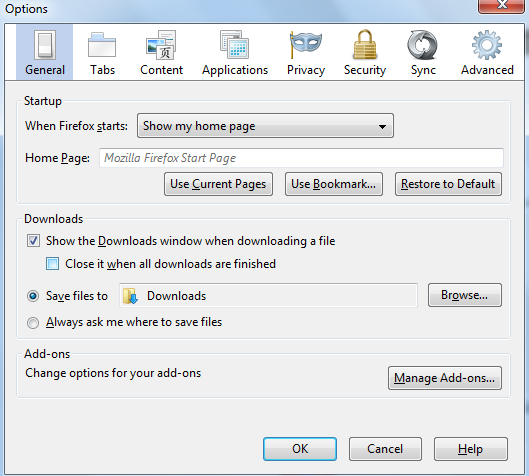The width and height of the screenshot is (529, 476).
Task: Uncheck Show the Downloads window checkbox
Action: [x=33, y=241]
